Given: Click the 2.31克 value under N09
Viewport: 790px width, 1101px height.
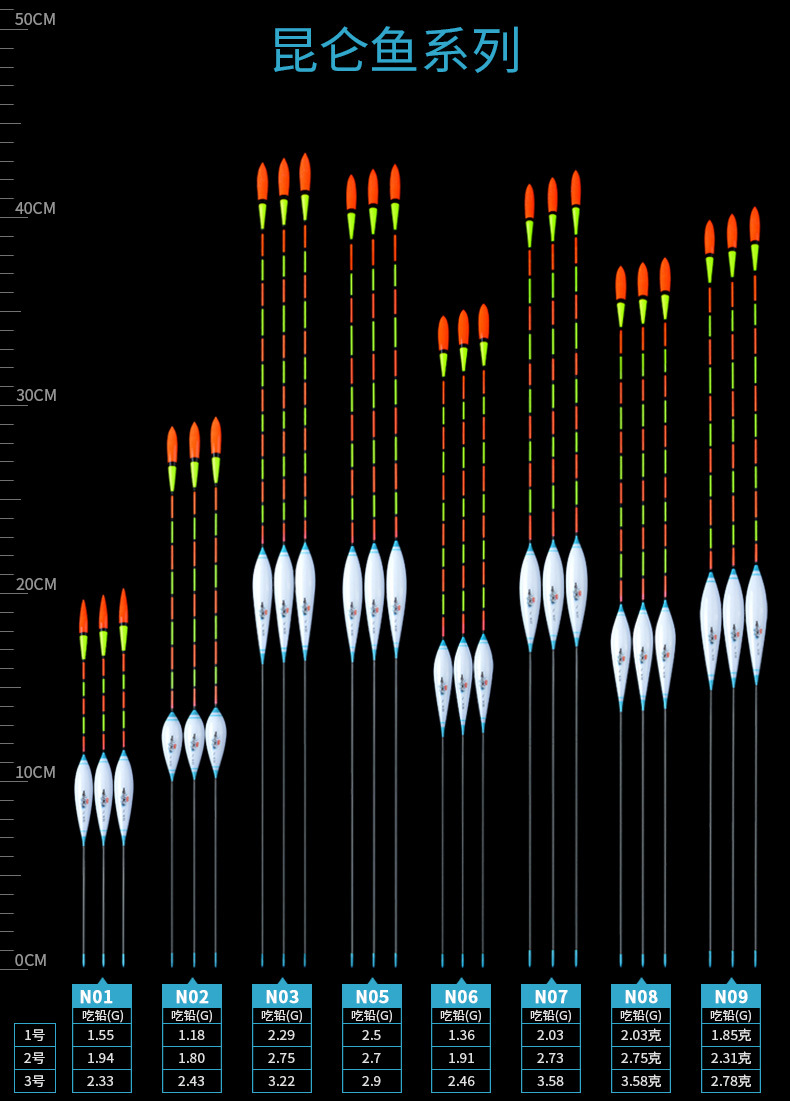Looking at the screenshot, I should click(x=730, y=1058).
